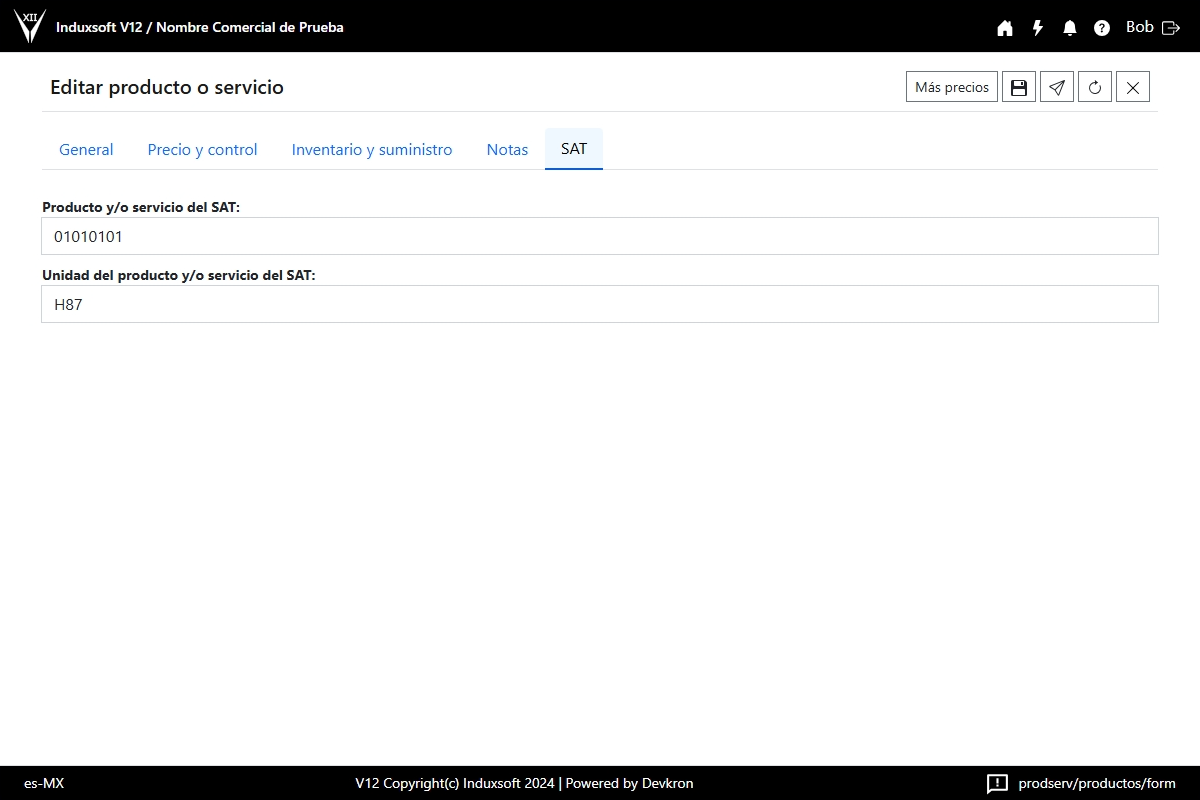Viewport: 1200px width, 800px height.
Task: Open the Precio y control tab
Action: tap(202, 149)
